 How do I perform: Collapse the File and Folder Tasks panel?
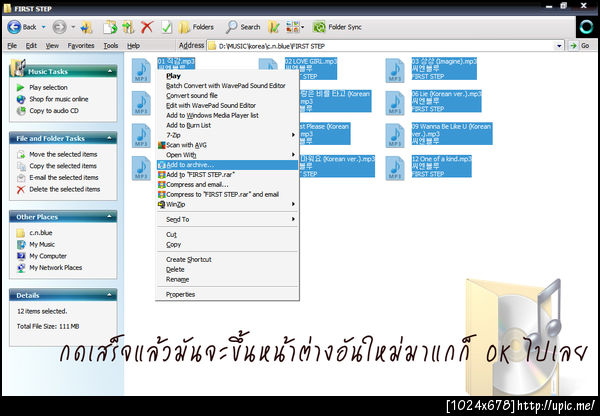click(110, 138)
